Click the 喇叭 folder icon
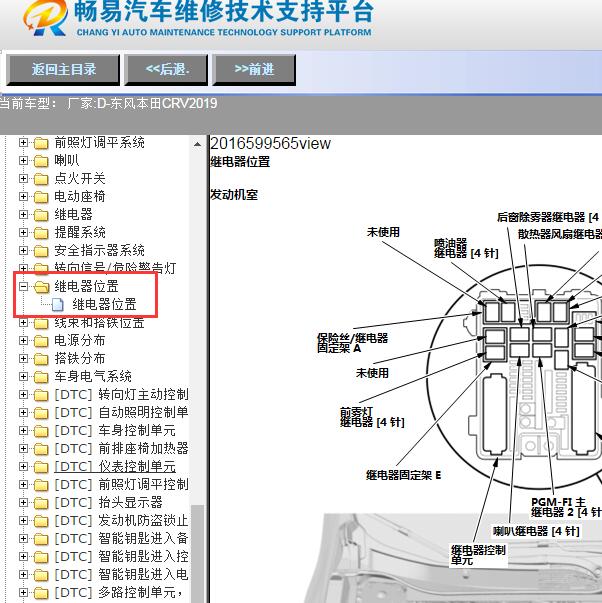The image size is (602, 603). [x=41, y=161]
